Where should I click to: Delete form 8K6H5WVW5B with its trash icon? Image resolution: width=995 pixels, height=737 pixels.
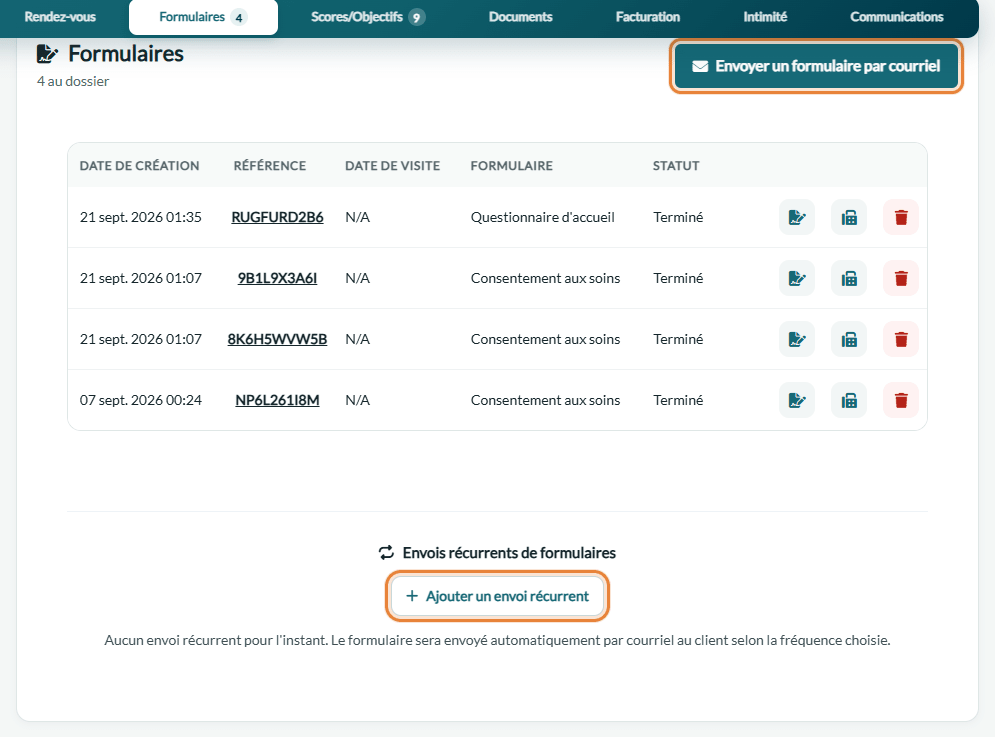click(x=901, y=340)
